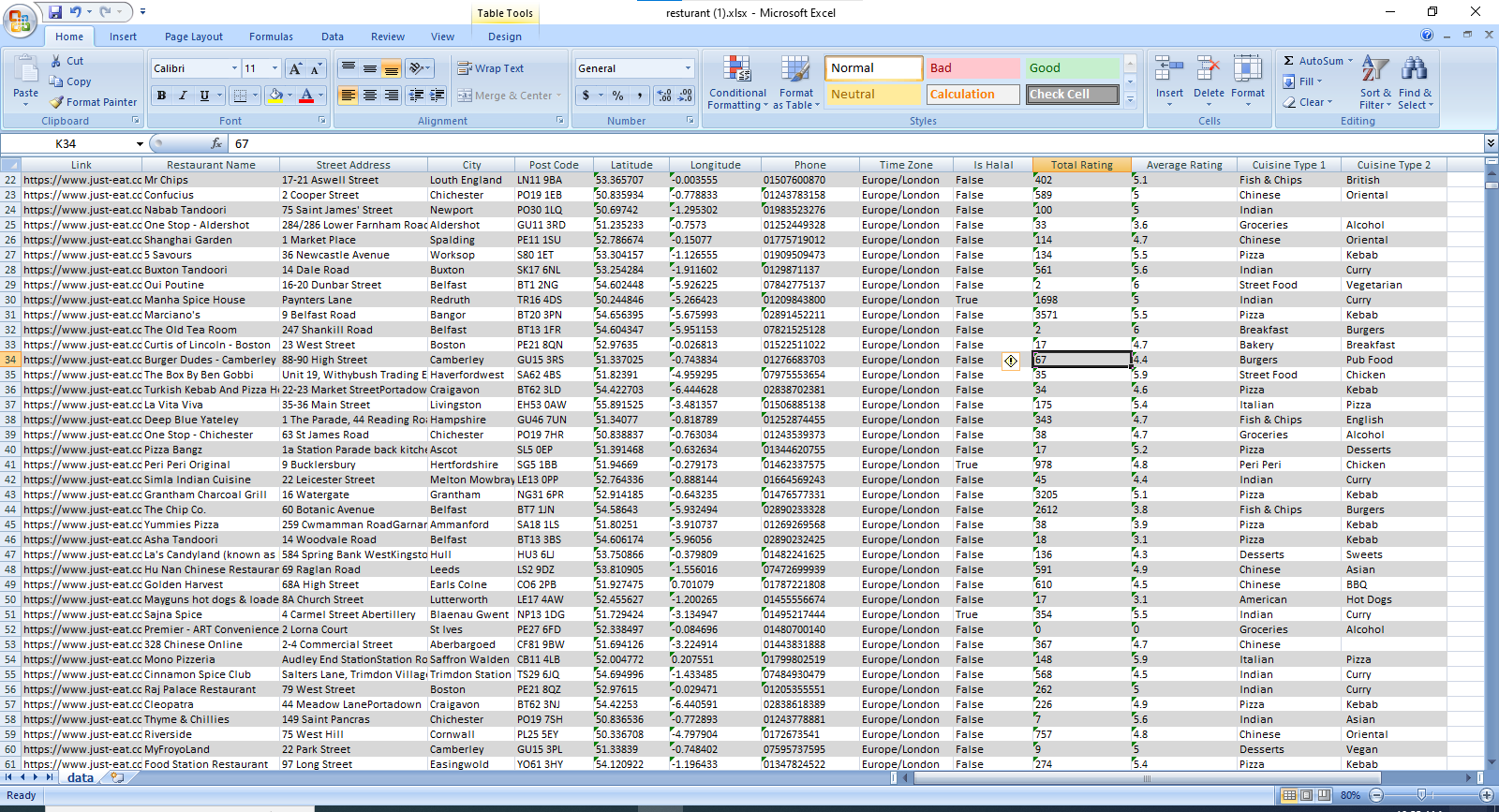This screenshot has width=1499, height=812.
Task: Open Excel Help question mark icon
Action: [x=1427, y=36]
